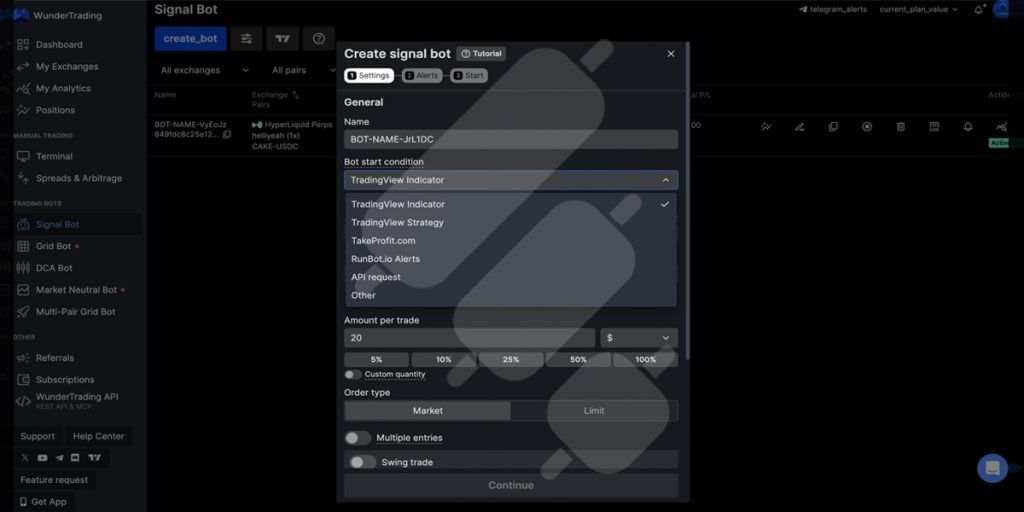Go to the Alerts step tab

pyautogui.click(x=423, y=76)
